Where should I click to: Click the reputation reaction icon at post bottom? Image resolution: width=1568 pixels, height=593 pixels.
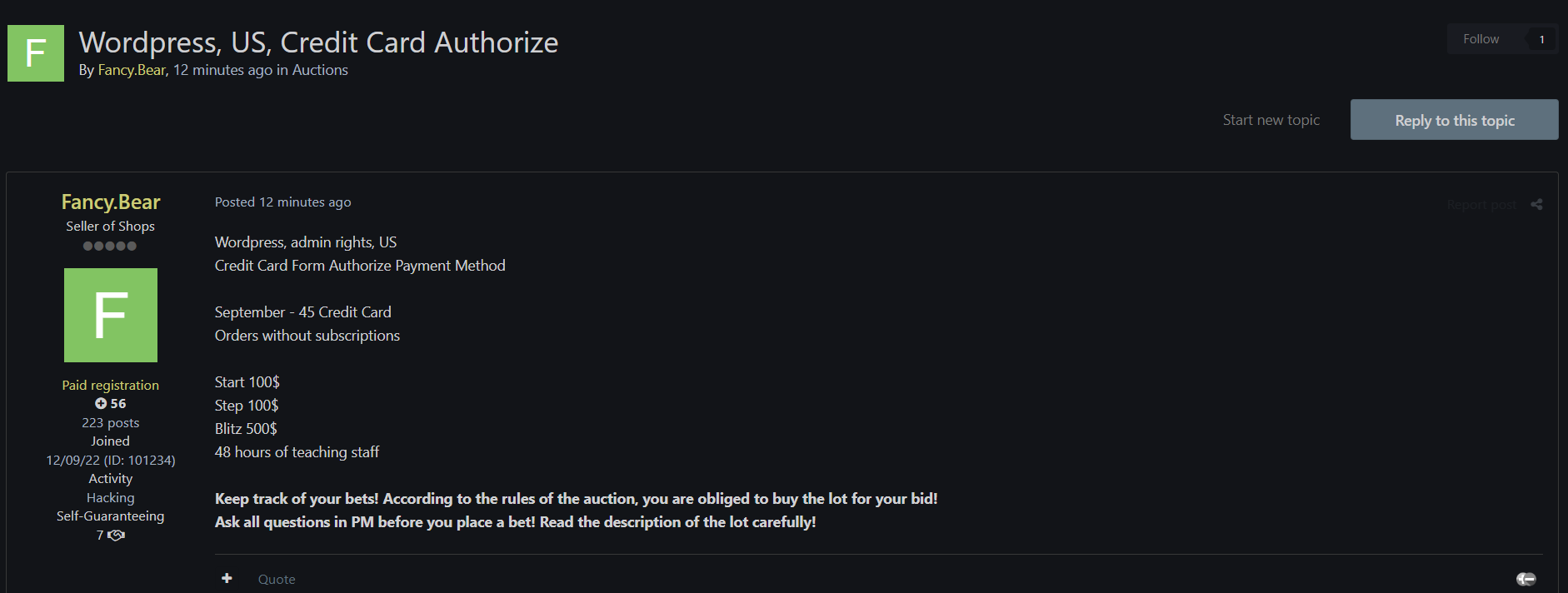coord(1526,579)
